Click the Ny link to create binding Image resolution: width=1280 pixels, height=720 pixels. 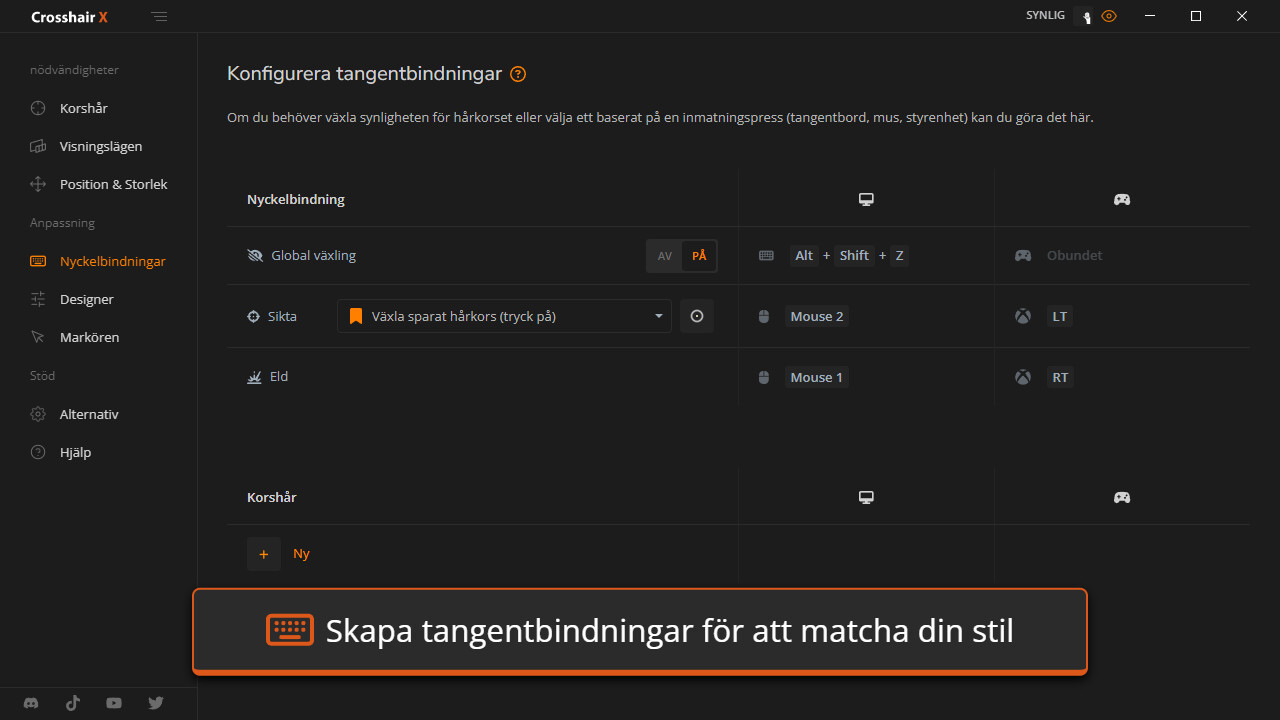(301, 554)
